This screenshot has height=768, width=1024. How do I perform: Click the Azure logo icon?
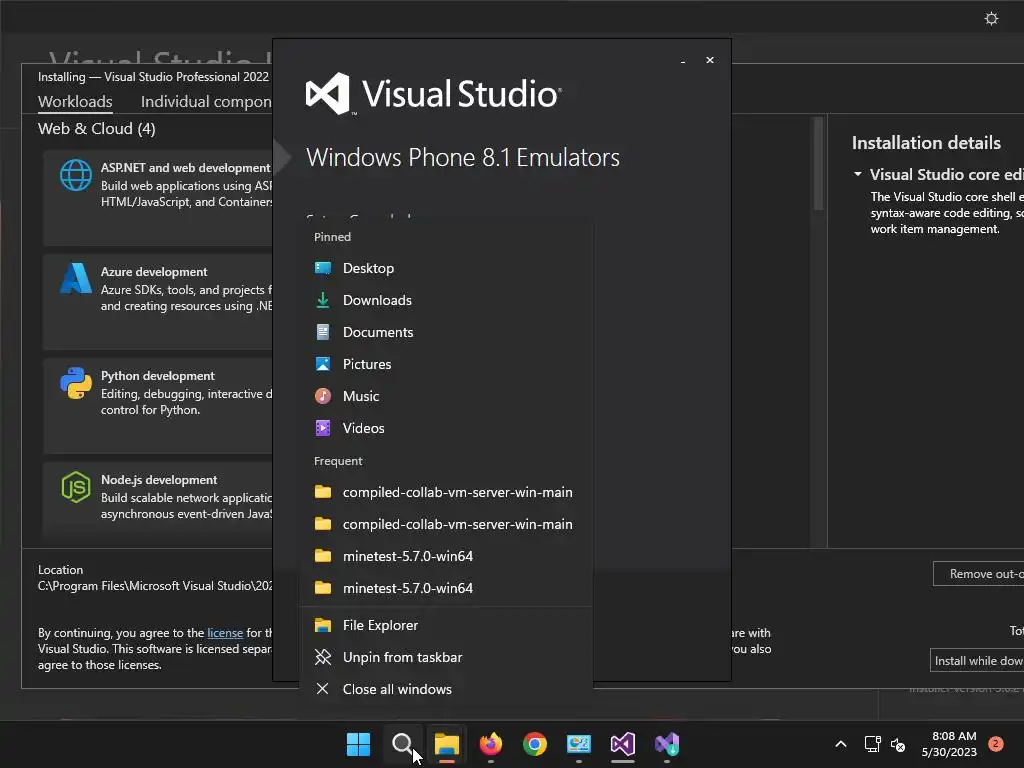(x=76, y=279)
